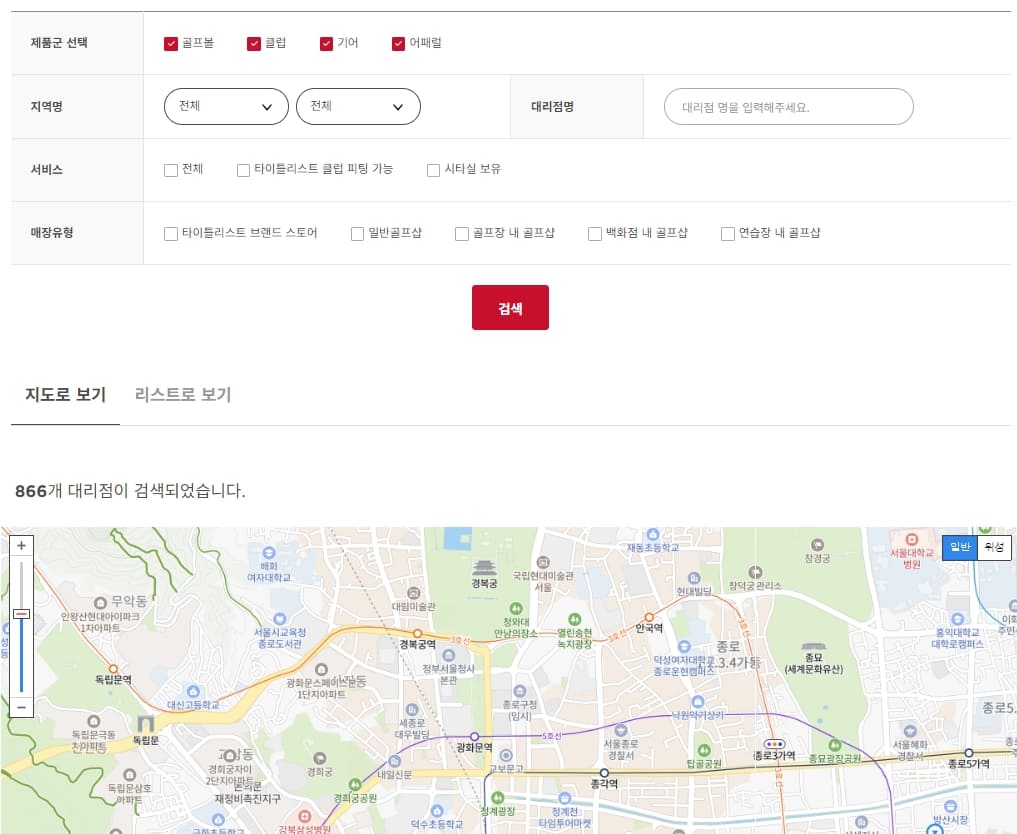The height and width of the screenshot is (834, 1017).
Task: Open the first 전체 region dropdown
Action: coord(226,106)
